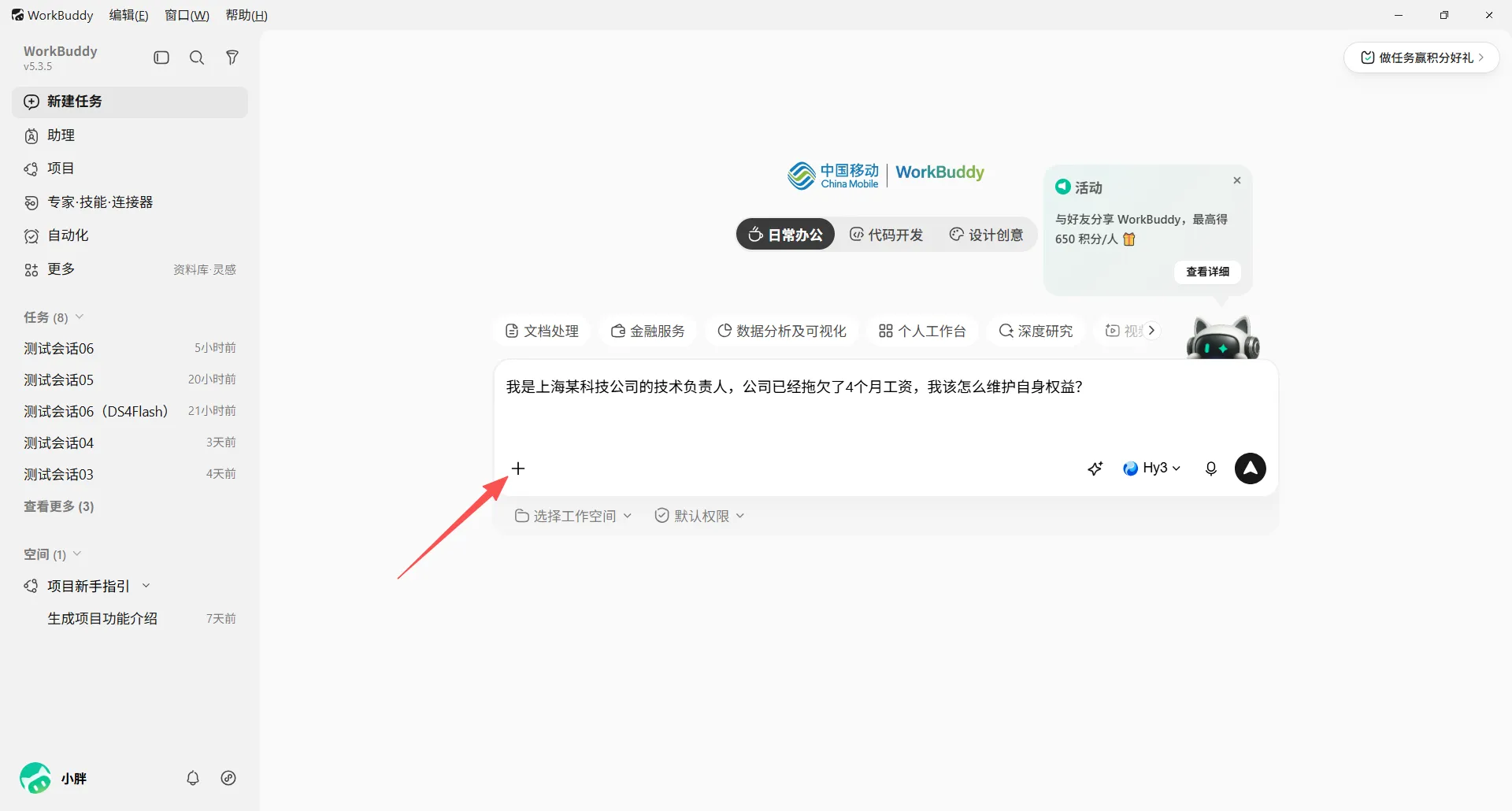This screenshot has width=1512, height=811.
Task: Switch to 设计创意 mode tab
Action: tap(986, 235)
